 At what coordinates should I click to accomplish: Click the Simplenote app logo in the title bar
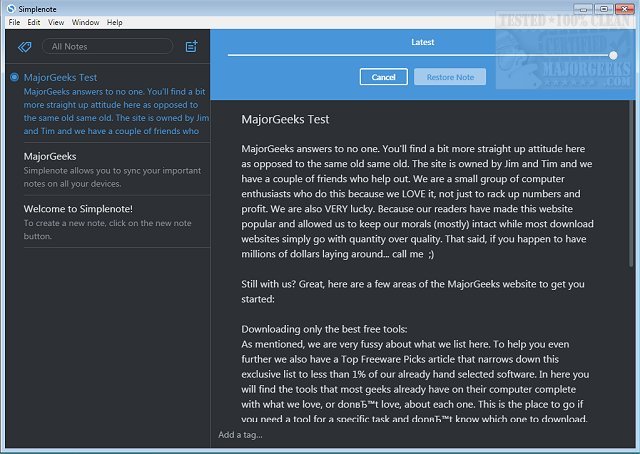click(x=11, y=9)
